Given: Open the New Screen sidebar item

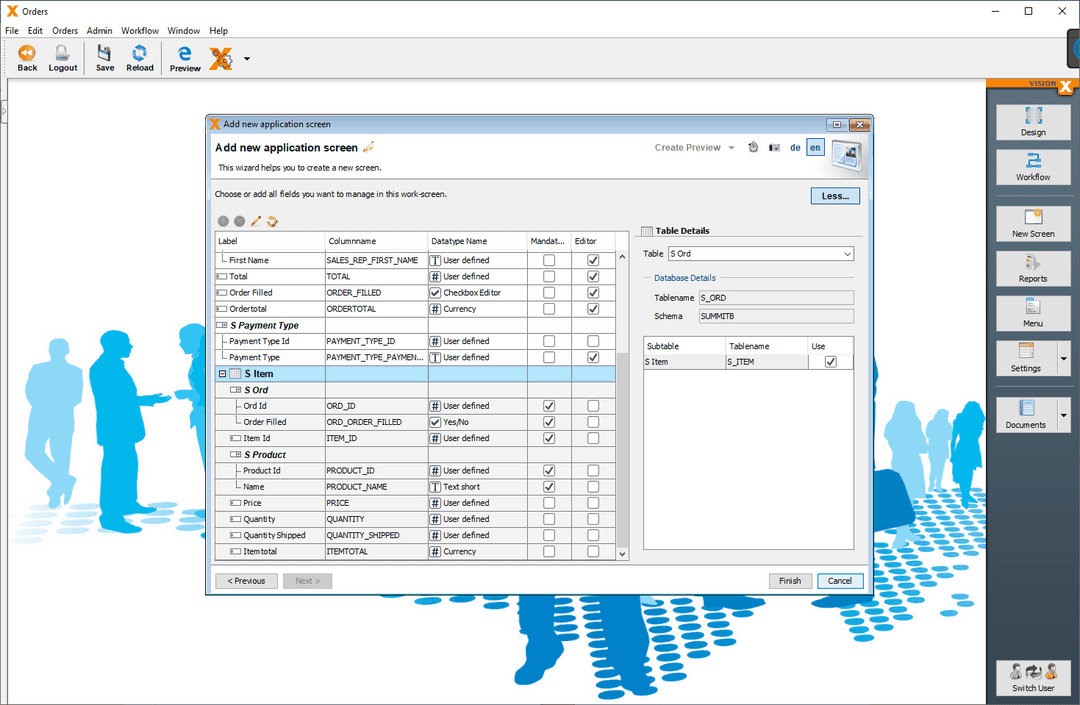Looking at the screenshot, I should coord(1033,223).
